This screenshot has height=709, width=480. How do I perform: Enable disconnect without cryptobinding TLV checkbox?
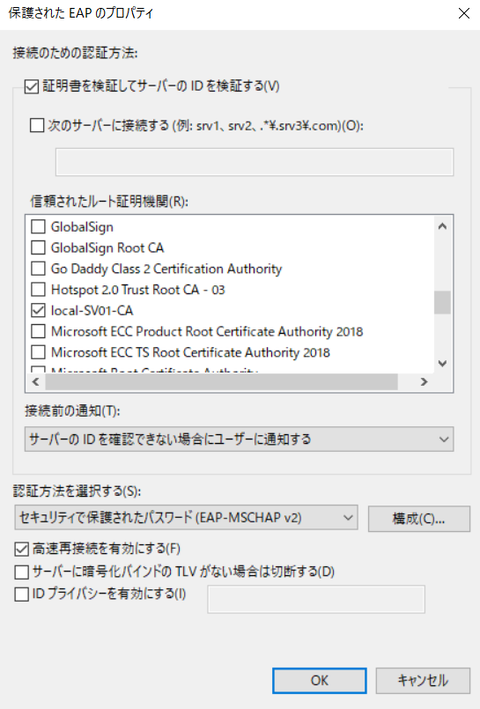coord(21,572)
